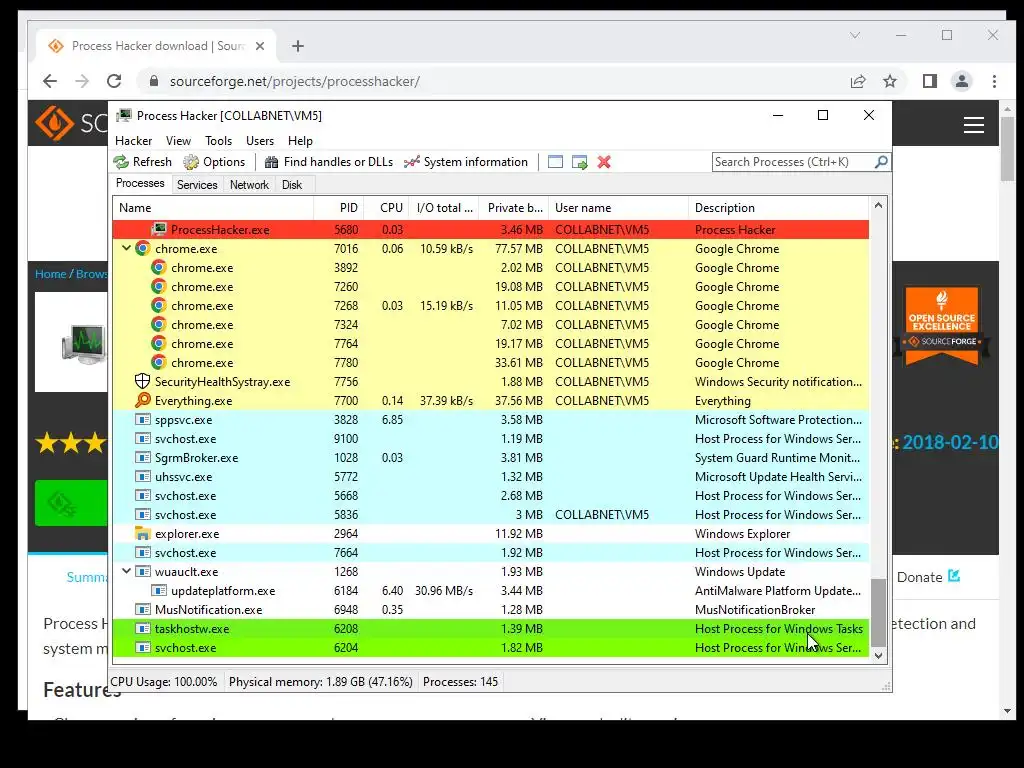
Task: Collapse the chrome.exe process tree
Action: coord(127,248)
